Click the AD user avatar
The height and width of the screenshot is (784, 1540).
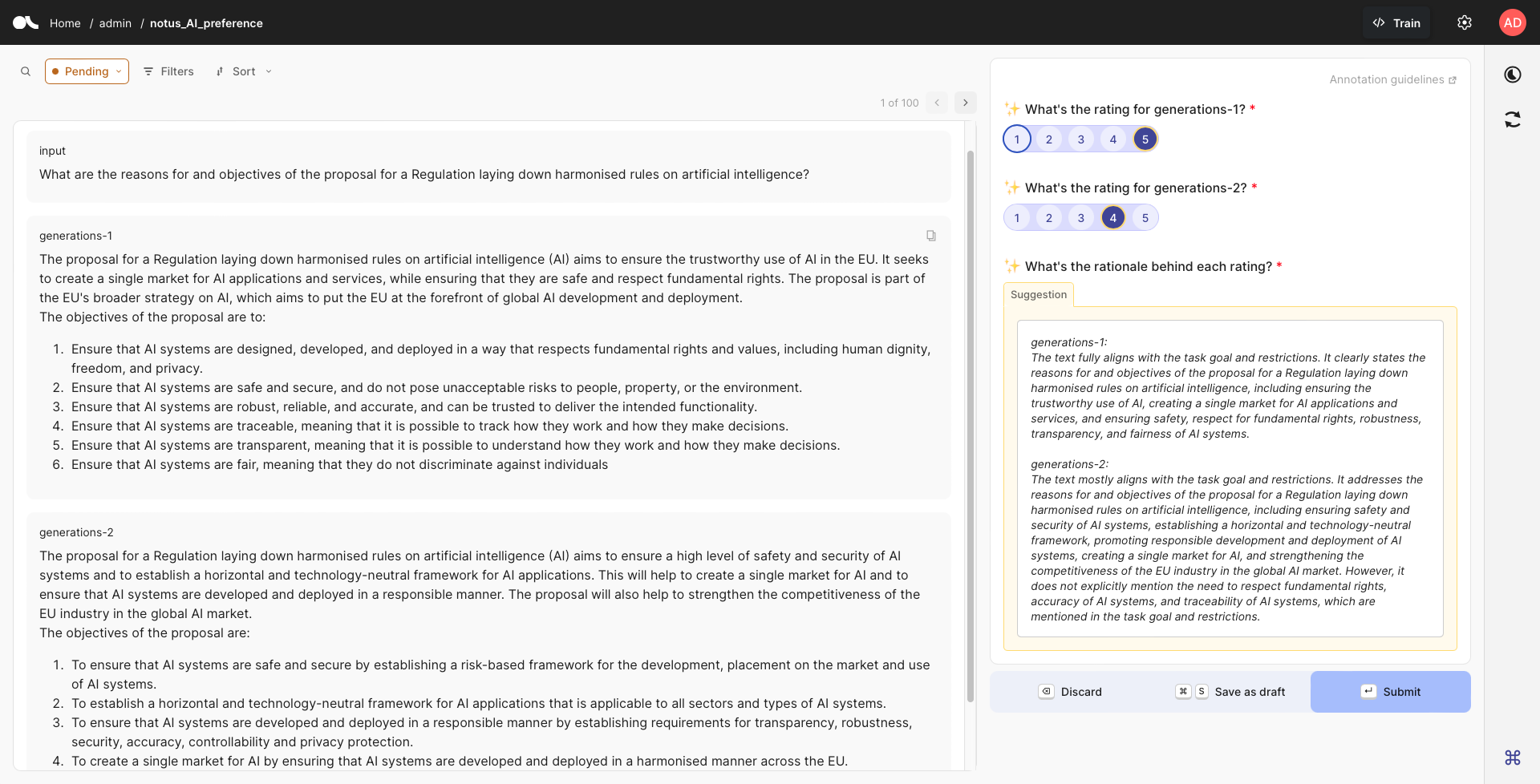[x=1513, y=22]
